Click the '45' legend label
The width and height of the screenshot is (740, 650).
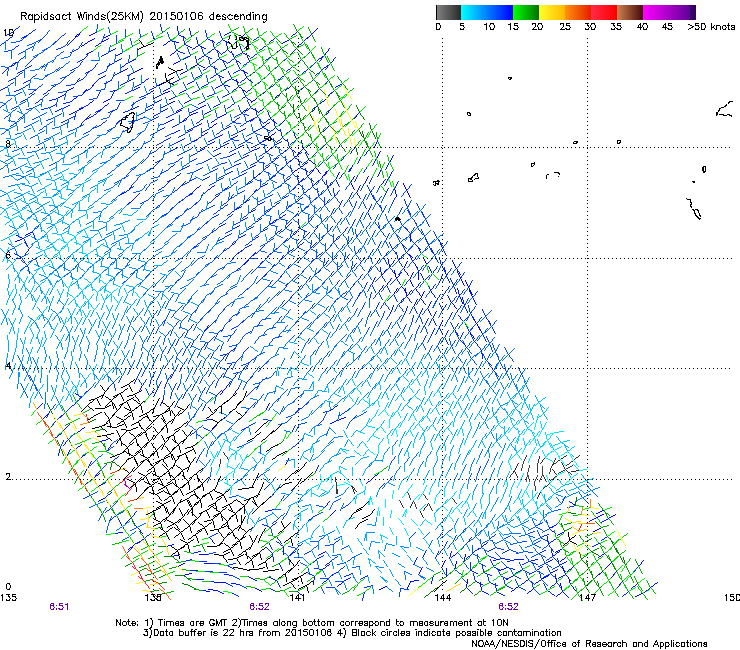(x=667, y=27)
